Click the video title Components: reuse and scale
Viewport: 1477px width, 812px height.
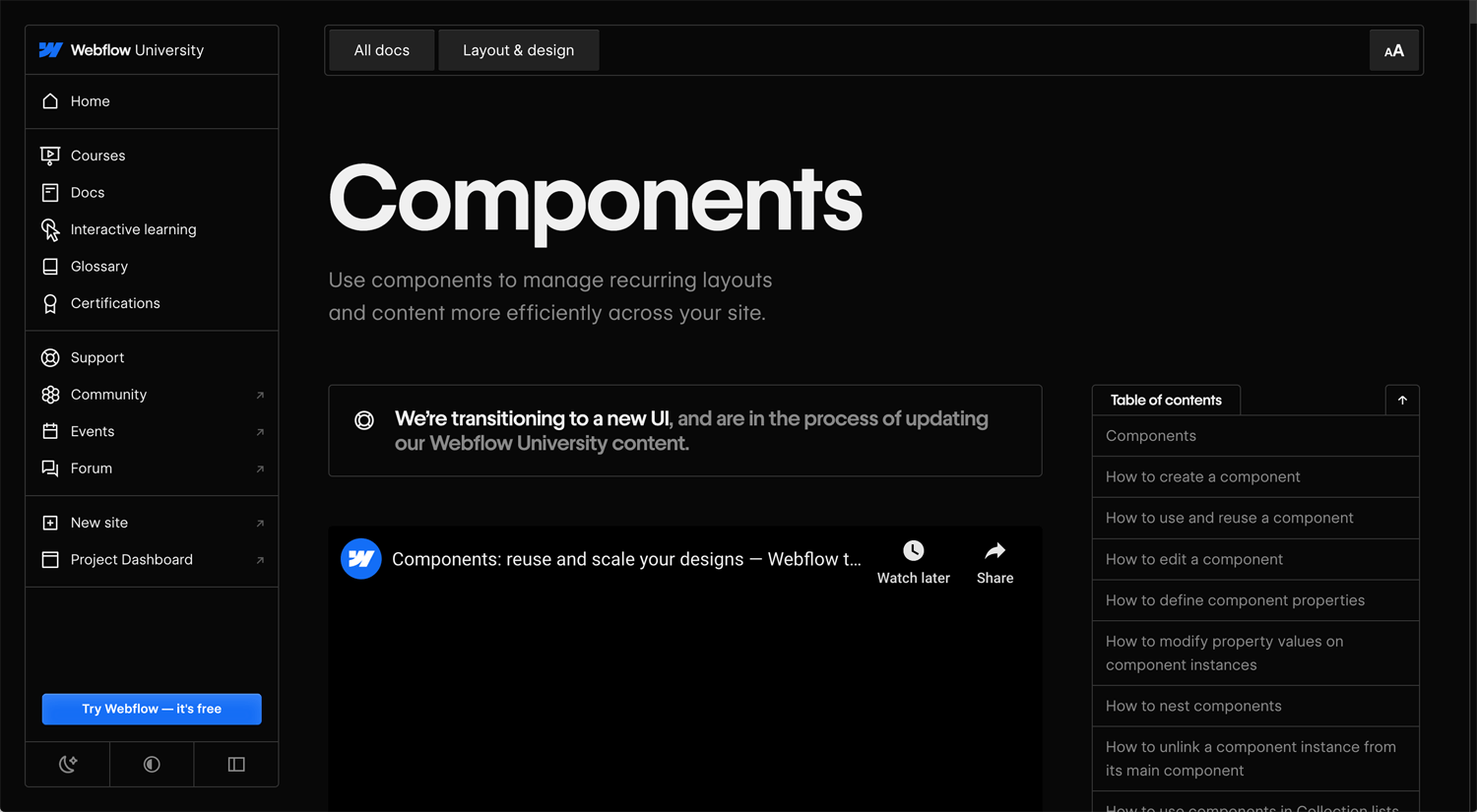[x=626, y=559]
